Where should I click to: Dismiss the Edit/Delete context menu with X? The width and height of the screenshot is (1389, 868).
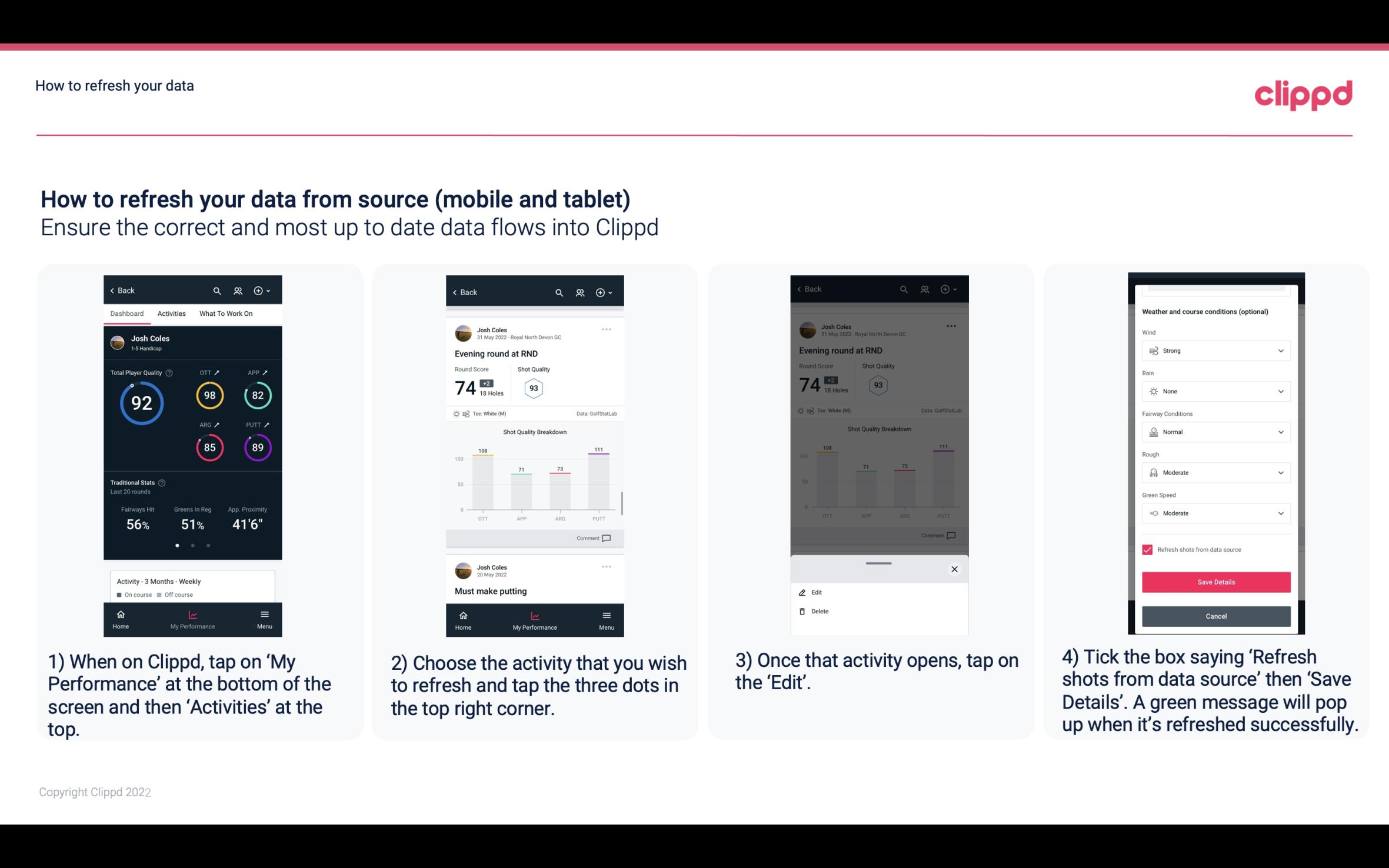coord(954,569)
